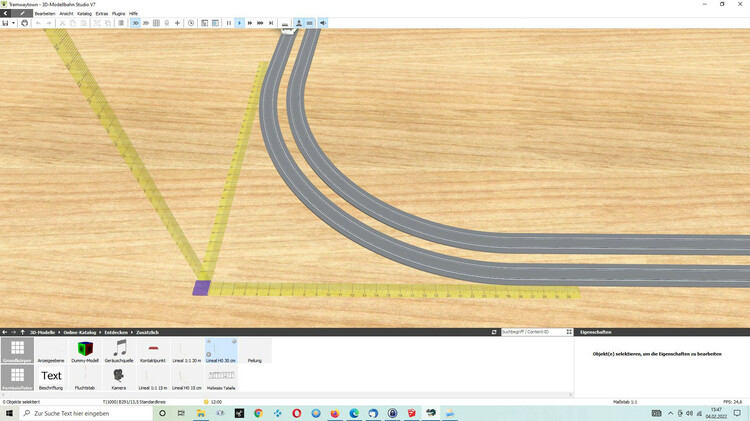Select the Partikeleffekte category tile
The height and width of the screenshot is (421, 750).
click(x=18, y=378)
